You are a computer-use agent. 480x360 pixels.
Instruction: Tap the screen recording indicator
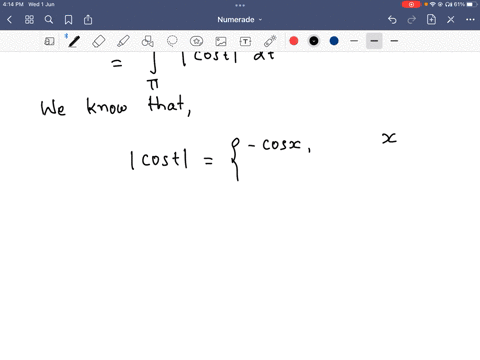click(x=411, y=4)
